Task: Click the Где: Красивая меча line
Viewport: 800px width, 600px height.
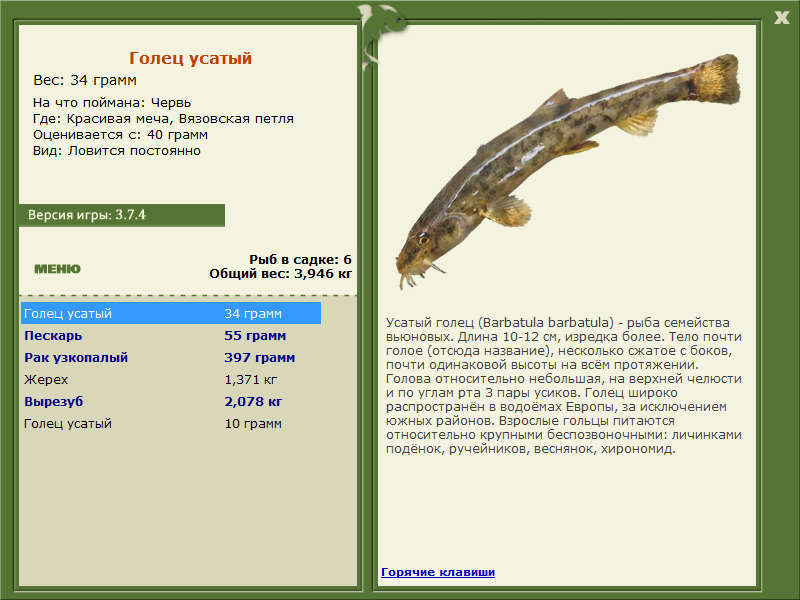Action: click(163, 119)
